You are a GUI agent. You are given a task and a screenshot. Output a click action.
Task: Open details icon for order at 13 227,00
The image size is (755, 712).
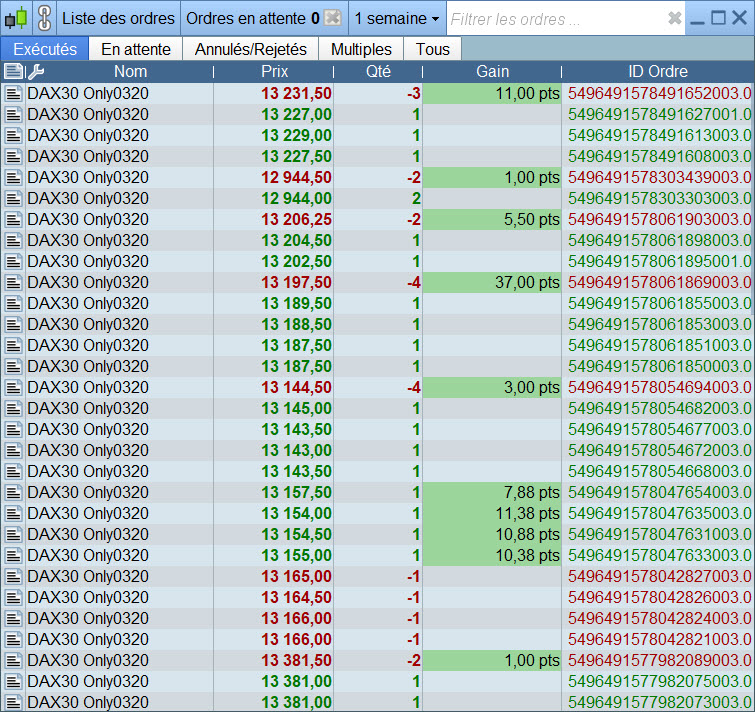coord(13,114)
